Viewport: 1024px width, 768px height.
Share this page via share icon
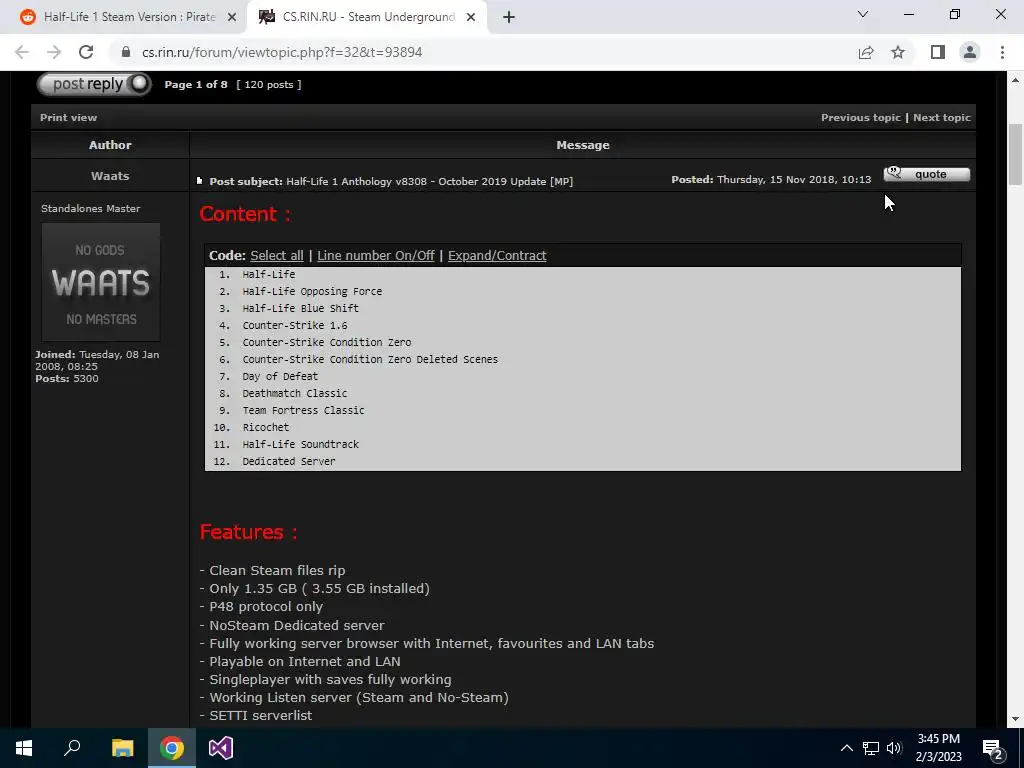point(866,52)
